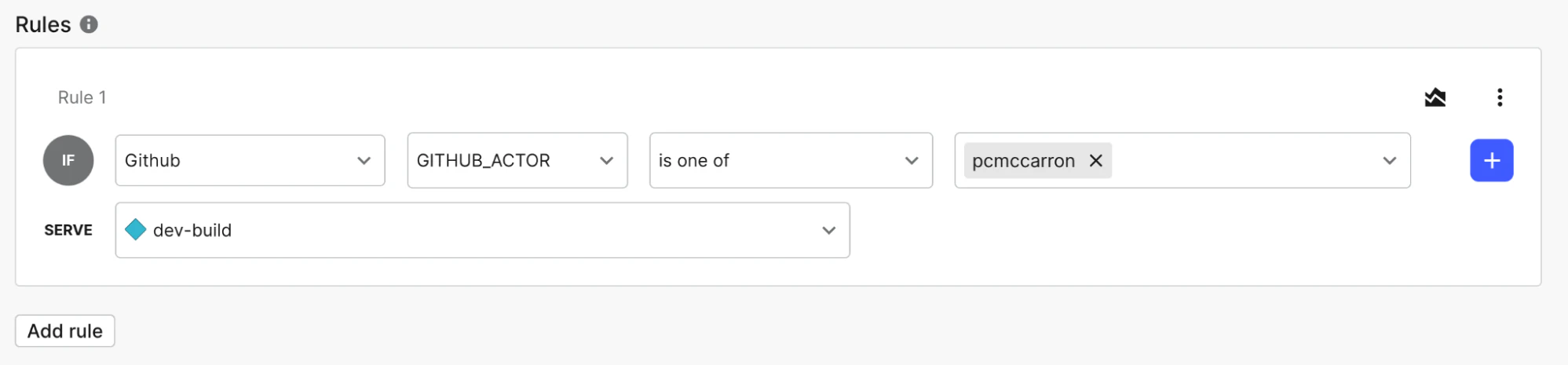Expand the values list chevron after pcmccarron
1568x365 pixels.
click(1389, 160)
